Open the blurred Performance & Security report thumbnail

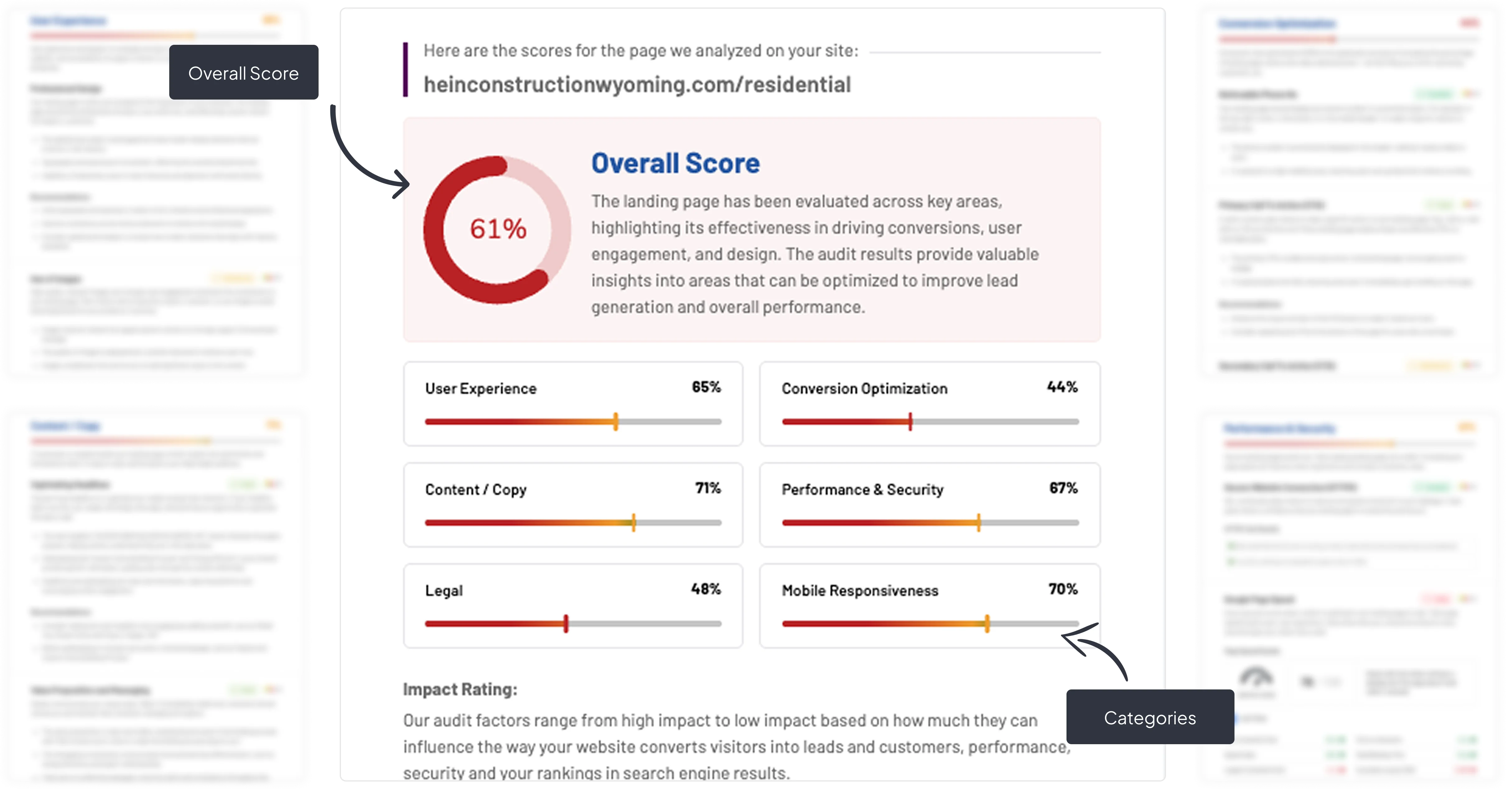pyautogui.click(x=1349, y=596)
